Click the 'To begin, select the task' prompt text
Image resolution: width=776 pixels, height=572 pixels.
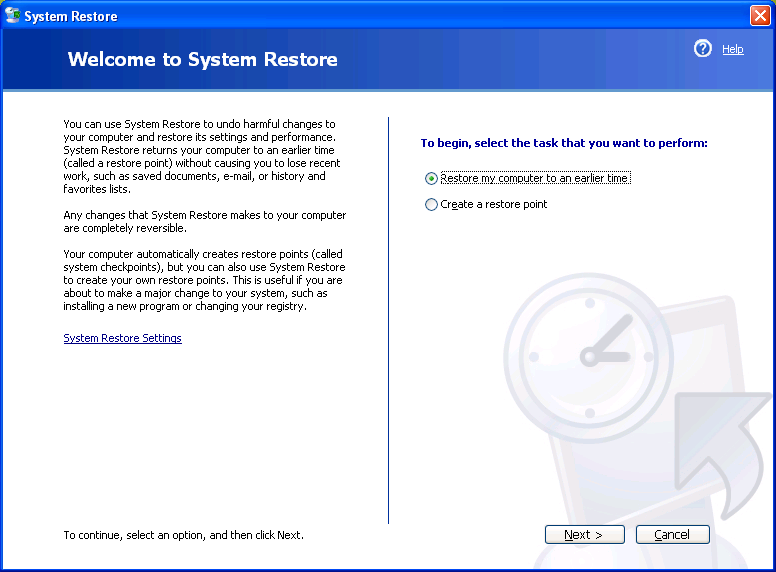[x=564, y=143]
